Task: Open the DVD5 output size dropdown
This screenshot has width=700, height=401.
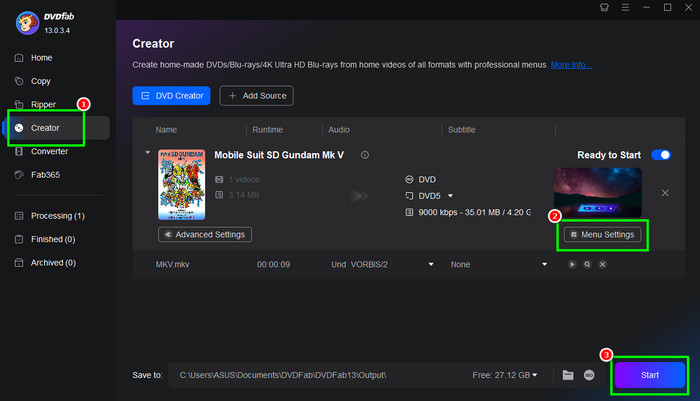Action: (x=450, y=196)
